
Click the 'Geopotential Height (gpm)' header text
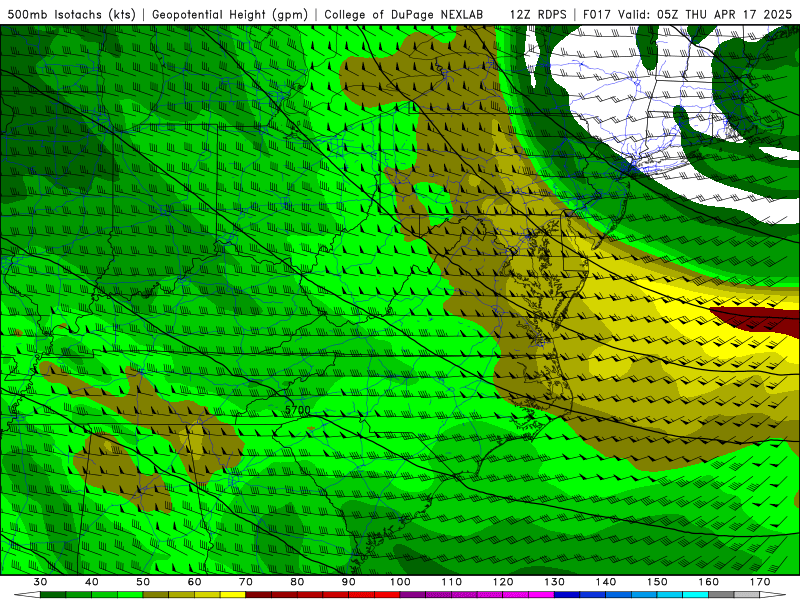pos(230,14)
